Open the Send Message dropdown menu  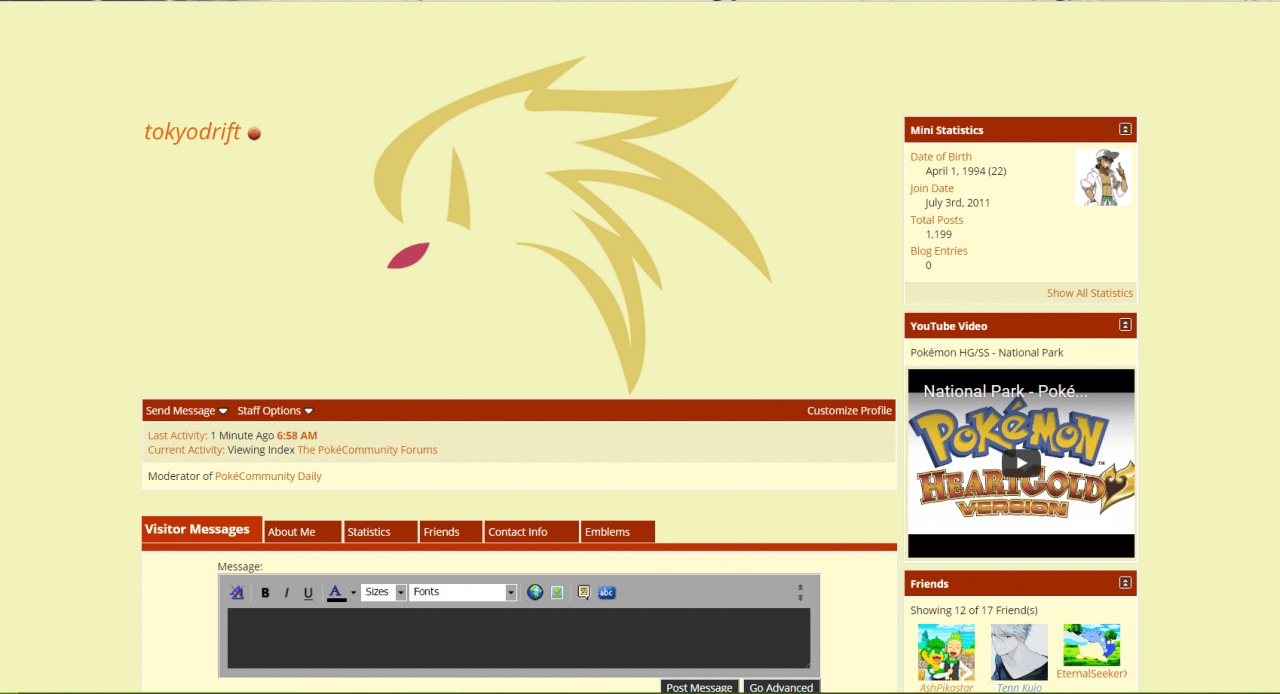(187, 411)
